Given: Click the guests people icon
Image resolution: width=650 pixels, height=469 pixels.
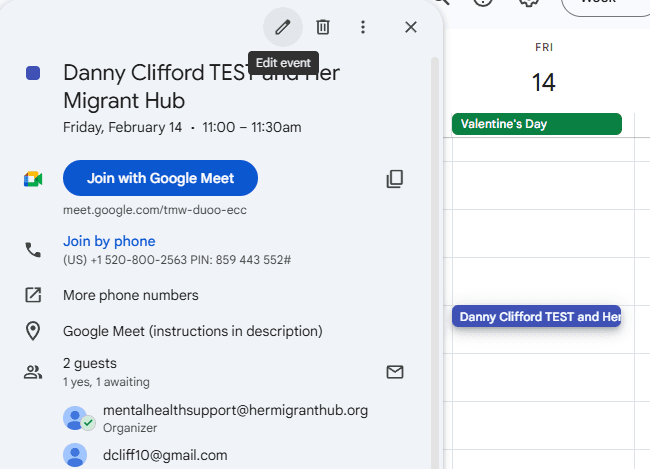Looking at the screenshot, I should (x=33, y=372).
